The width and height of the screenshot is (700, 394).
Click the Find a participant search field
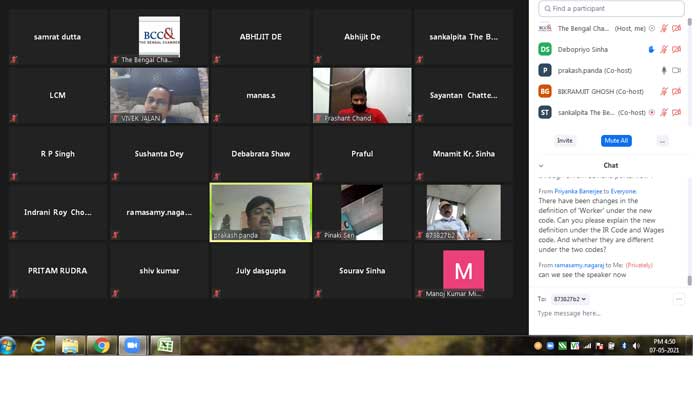click(x=611, y=8)
